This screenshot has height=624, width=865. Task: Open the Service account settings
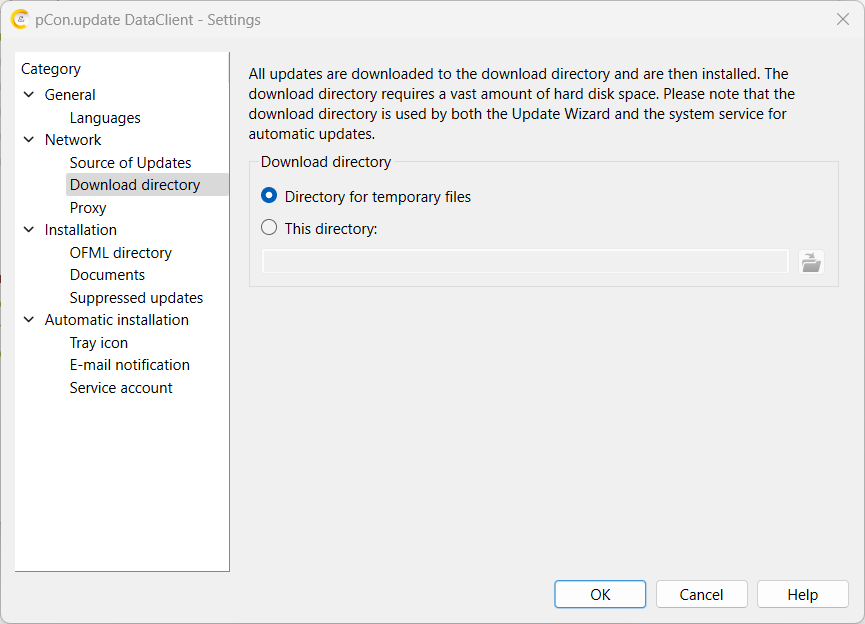tap(121, 388)
